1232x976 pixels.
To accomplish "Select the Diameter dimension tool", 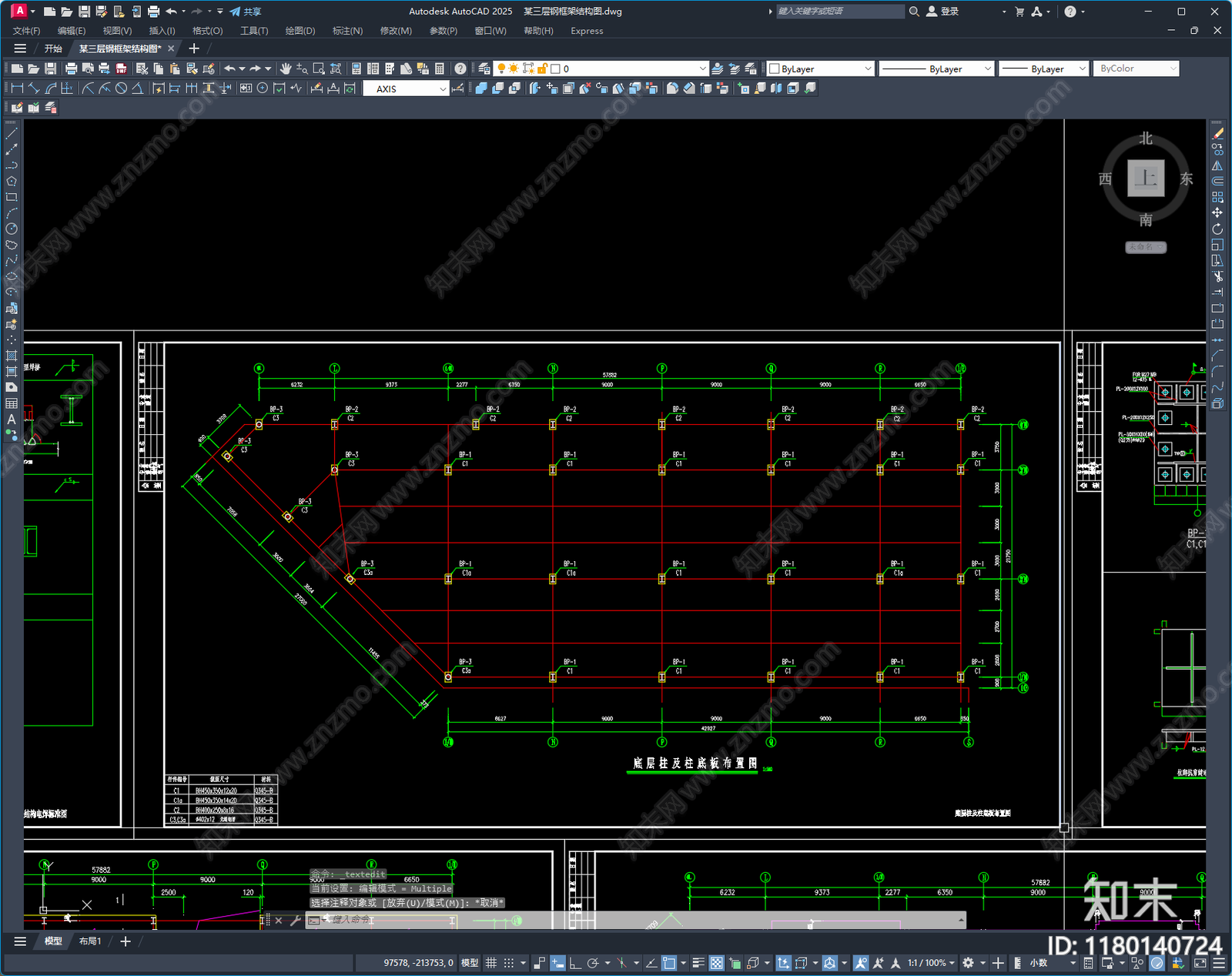I will [121, 89].
